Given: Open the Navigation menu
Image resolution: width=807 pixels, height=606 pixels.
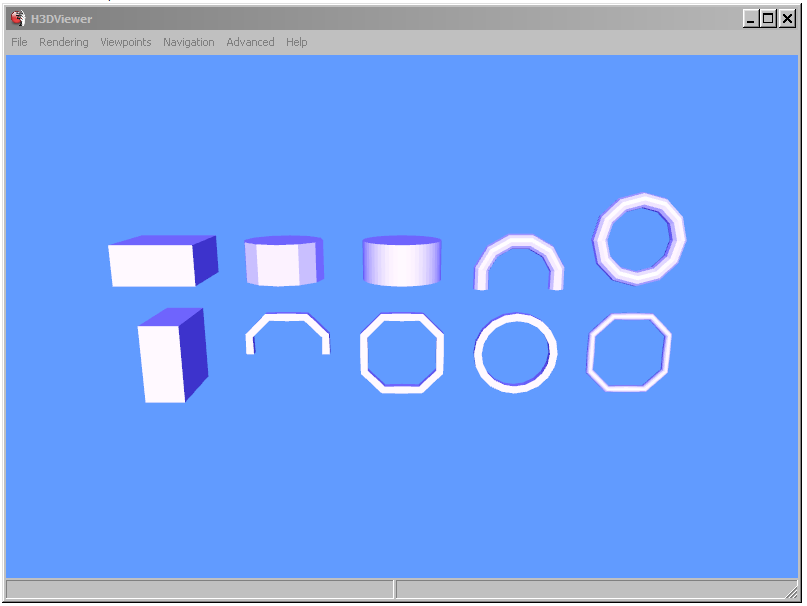Looking at the screenshot, I should tap(189, 42).
